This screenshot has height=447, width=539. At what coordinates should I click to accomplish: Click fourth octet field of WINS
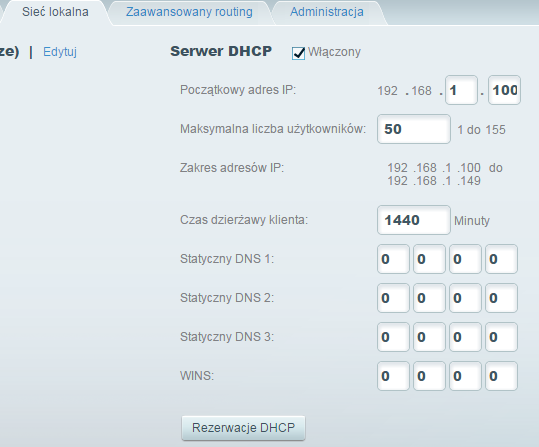[501, 376]
